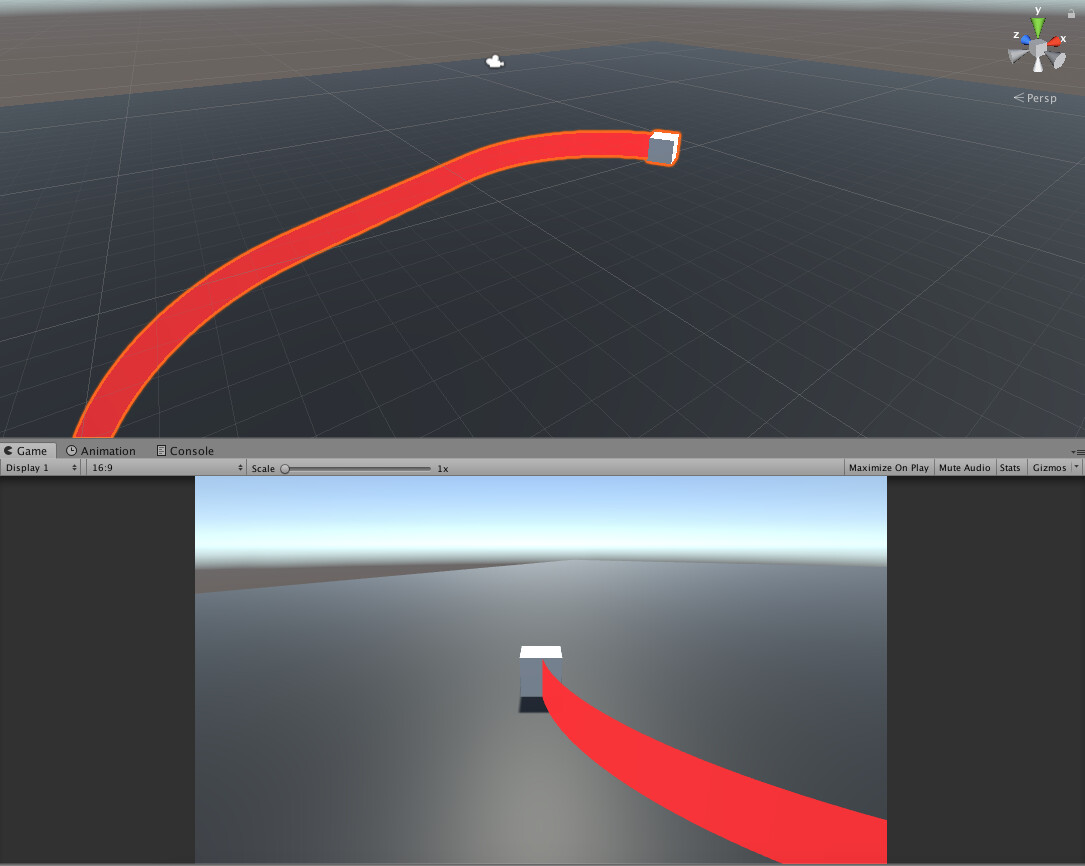The width and height of the screenshot is (1085, 866).
Task: Enable Maximize On Play
Action: 888,467
